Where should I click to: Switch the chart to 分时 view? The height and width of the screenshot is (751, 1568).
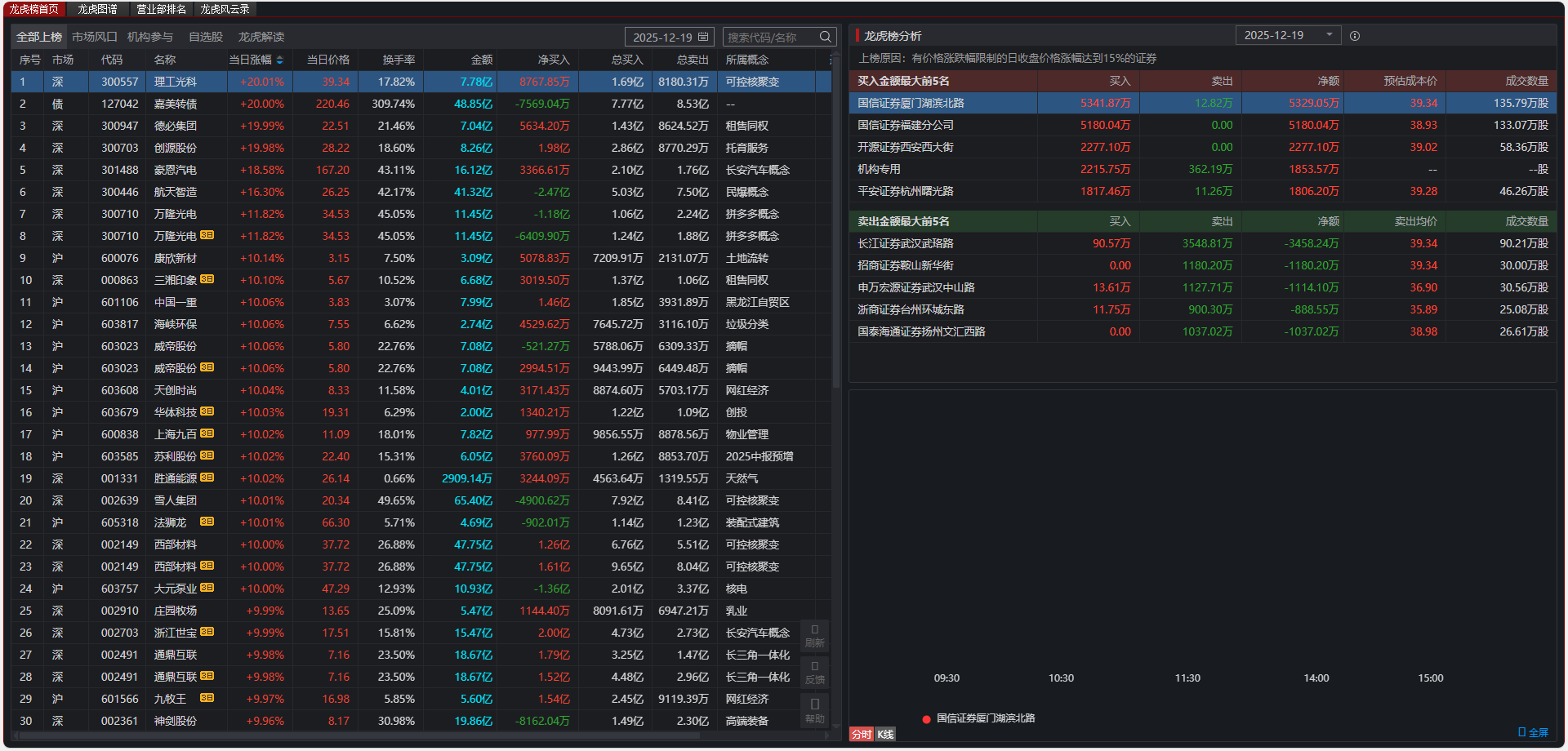tap(861, 734)
